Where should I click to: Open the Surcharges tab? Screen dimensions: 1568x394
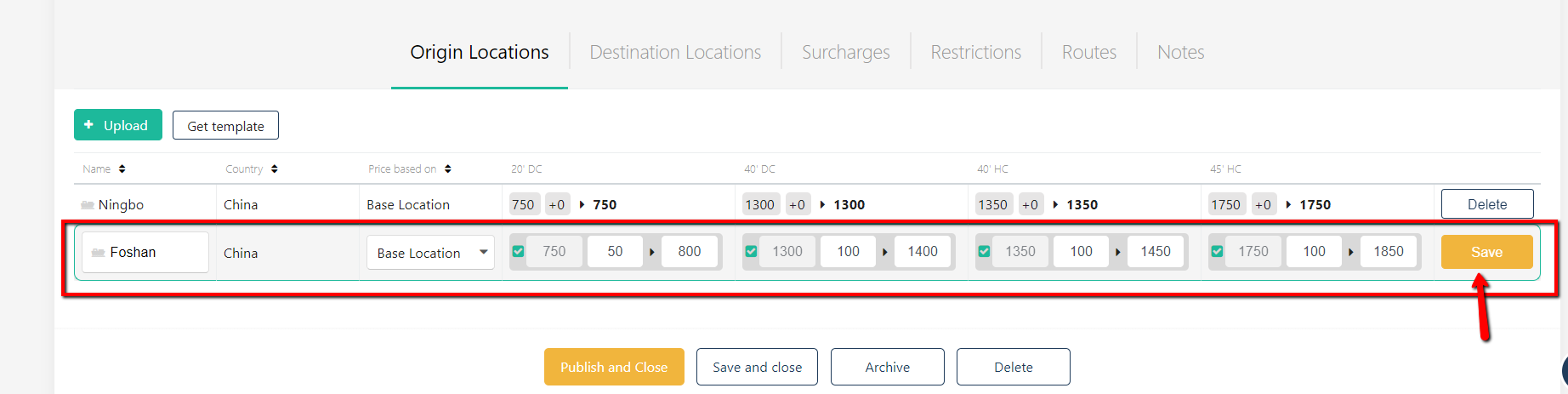(846, 52)
